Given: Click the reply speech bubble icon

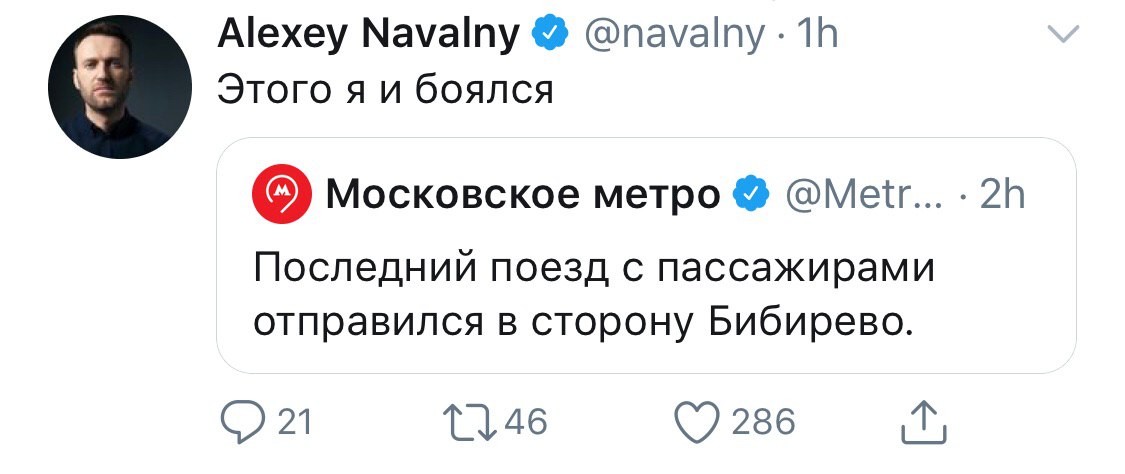Looking at the screenshot, I should coord(241,422).
